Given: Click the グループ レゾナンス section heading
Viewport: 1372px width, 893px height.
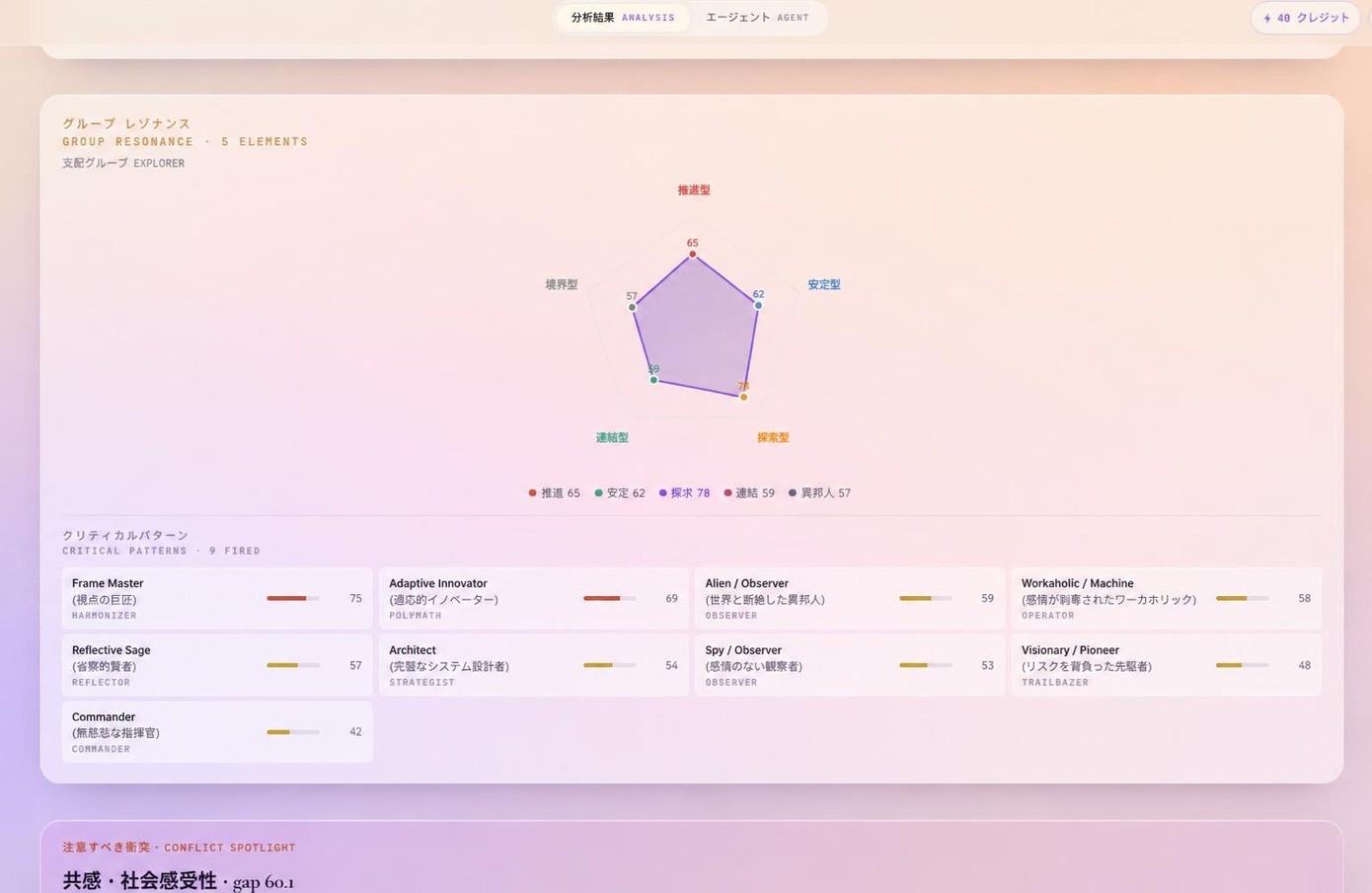Looking at the screenshot, I should (x=127, y=123).
